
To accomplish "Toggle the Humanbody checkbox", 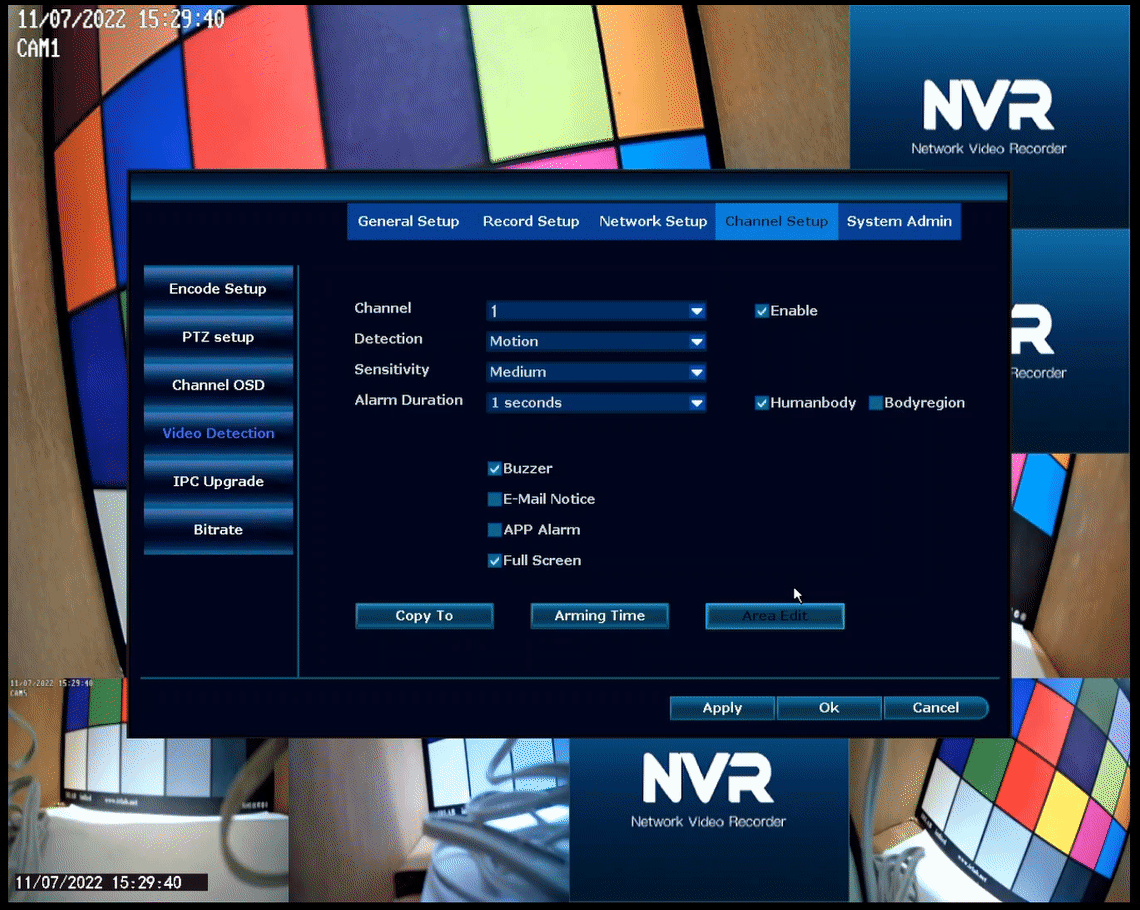I will 761,403.
